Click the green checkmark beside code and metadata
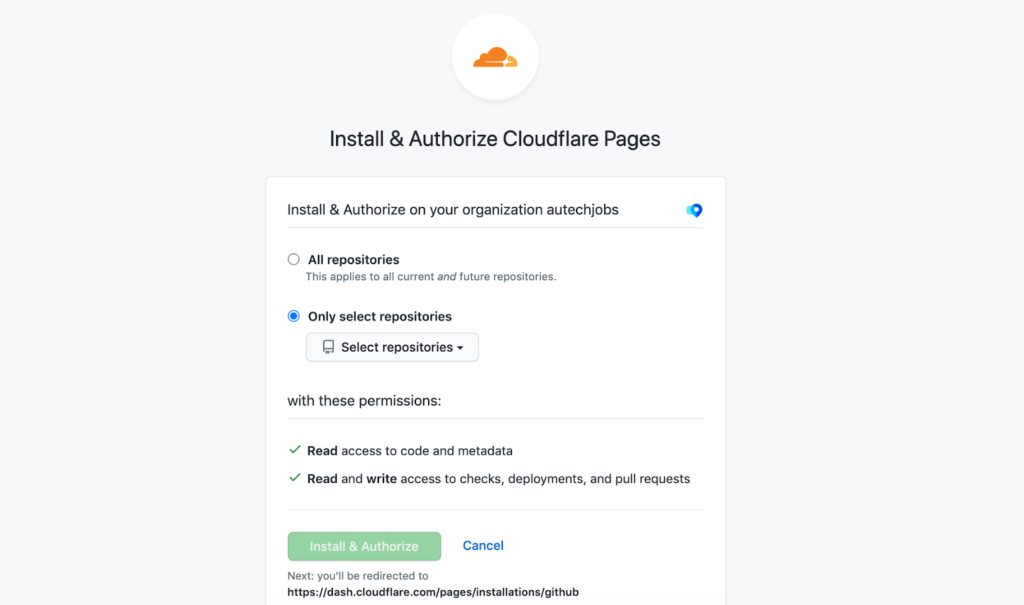Screen dimensions: 1024x605 coord(295,450)
